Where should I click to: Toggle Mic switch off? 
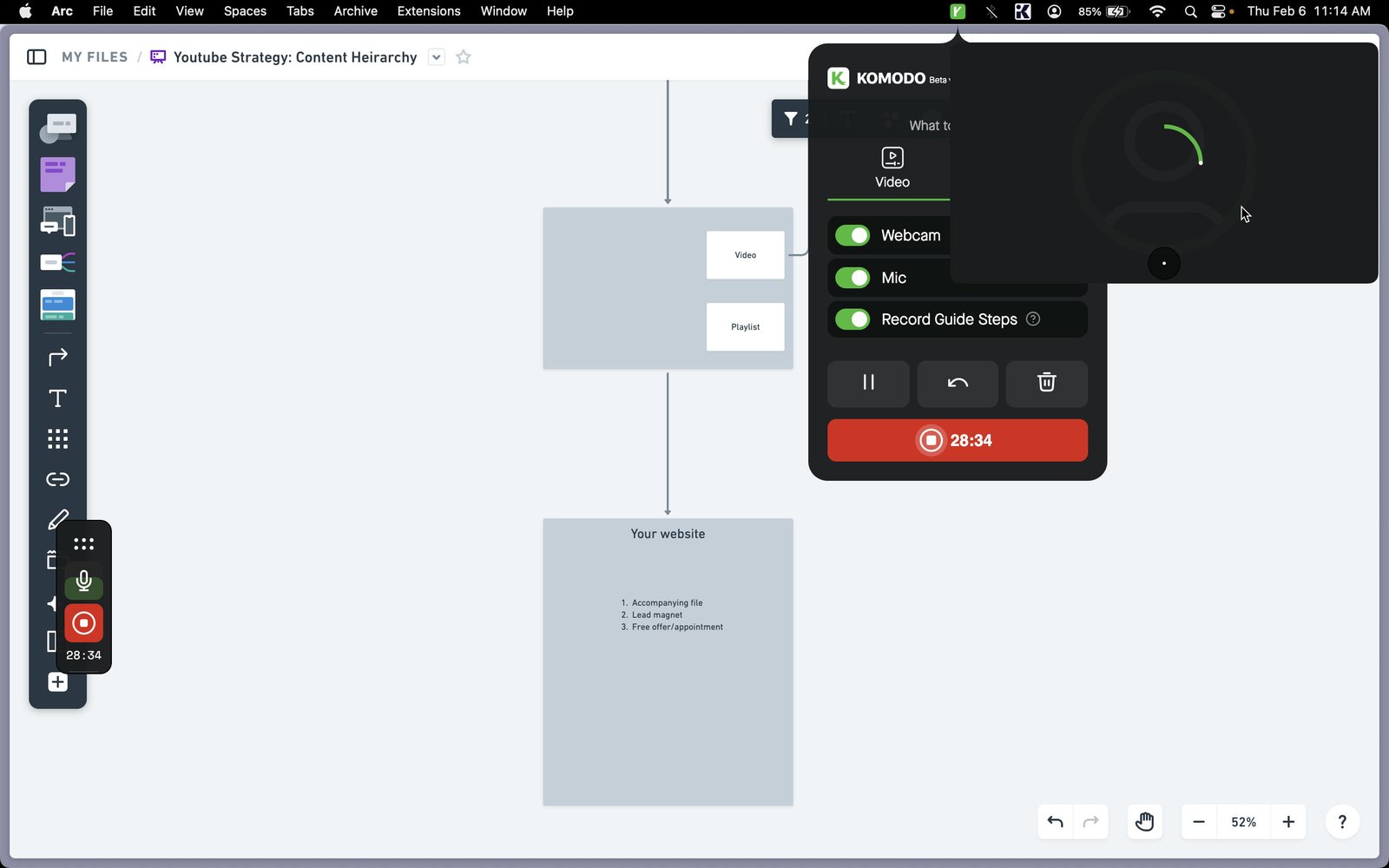(x=852, y=278)
